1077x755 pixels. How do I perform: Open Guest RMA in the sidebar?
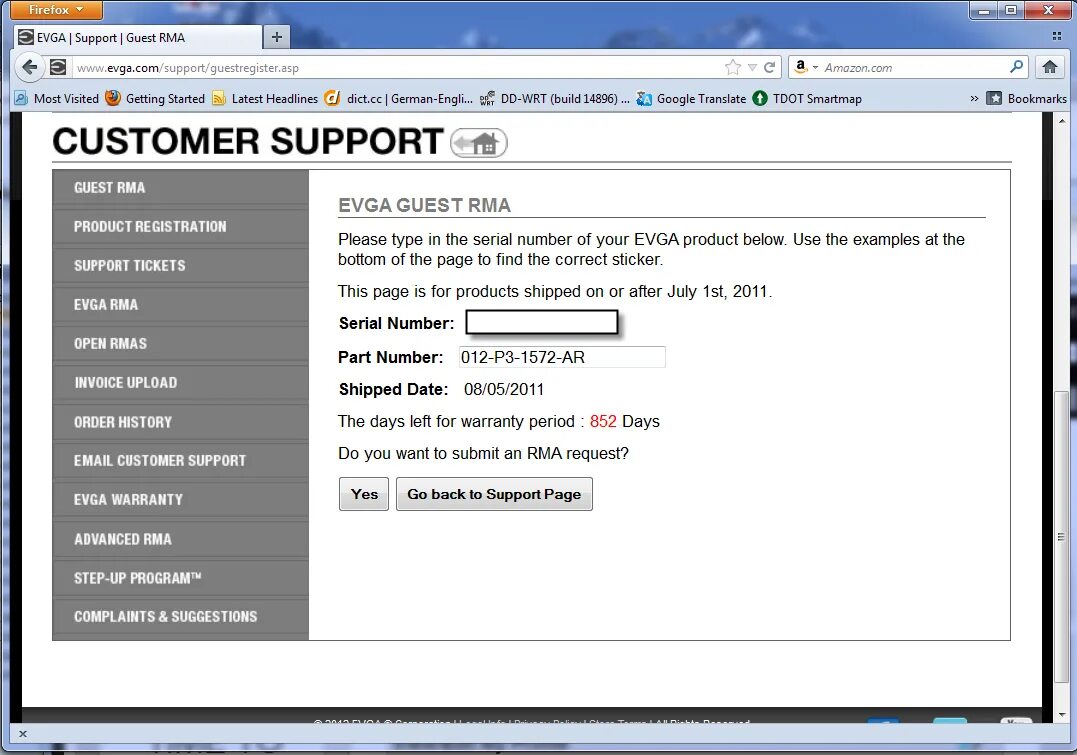181,188
